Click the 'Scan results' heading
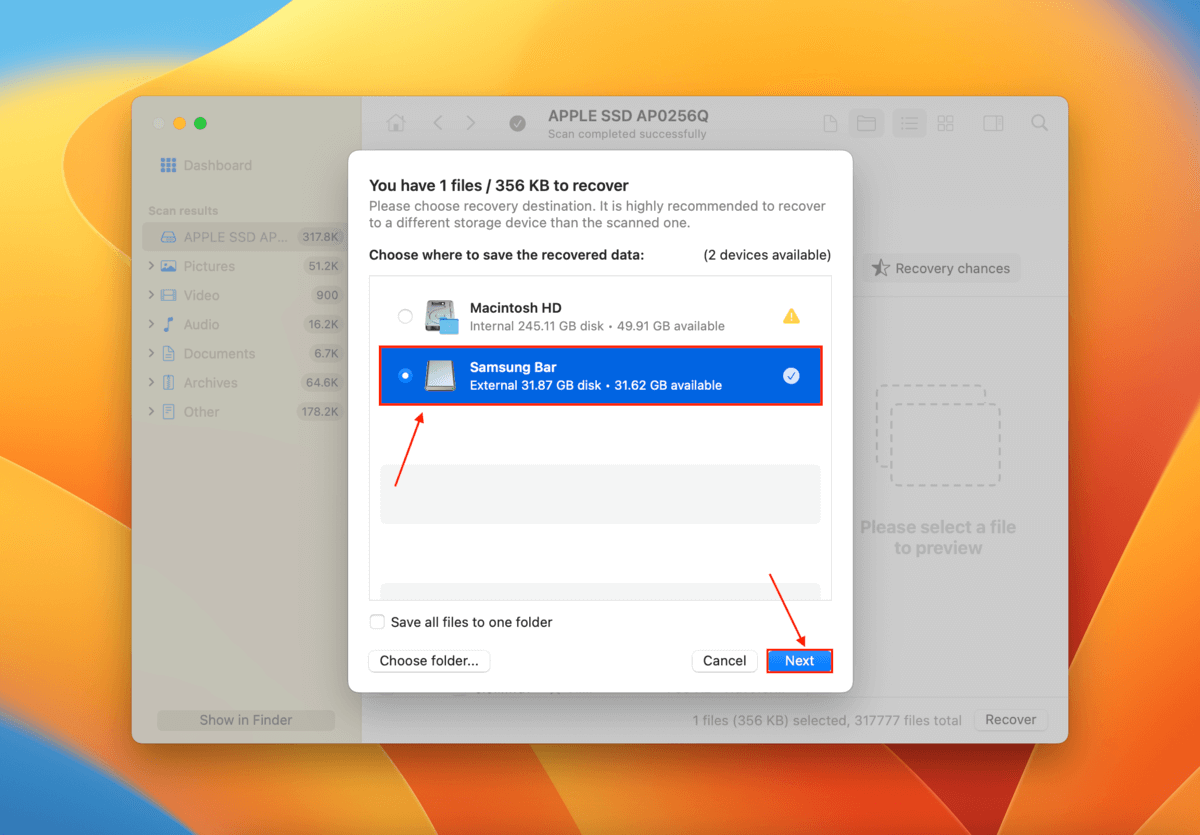This screenshot has width=1200, height=835. coord(183,211)
